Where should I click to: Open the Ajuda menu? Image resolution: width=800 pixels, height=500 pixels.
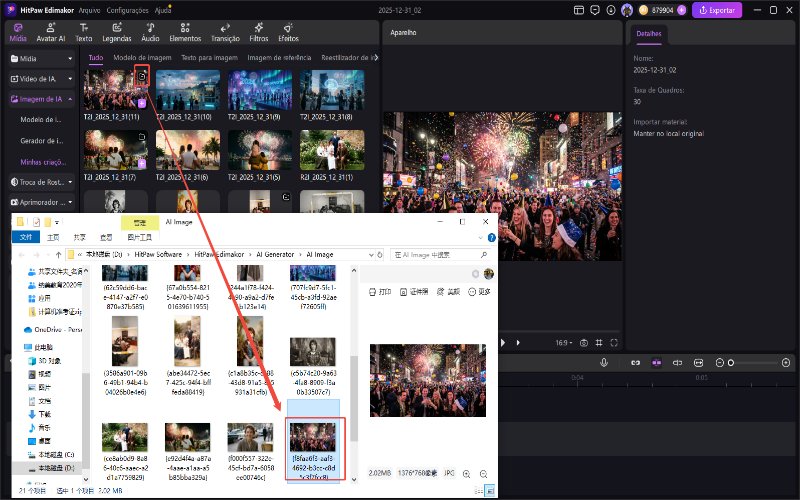162,10
